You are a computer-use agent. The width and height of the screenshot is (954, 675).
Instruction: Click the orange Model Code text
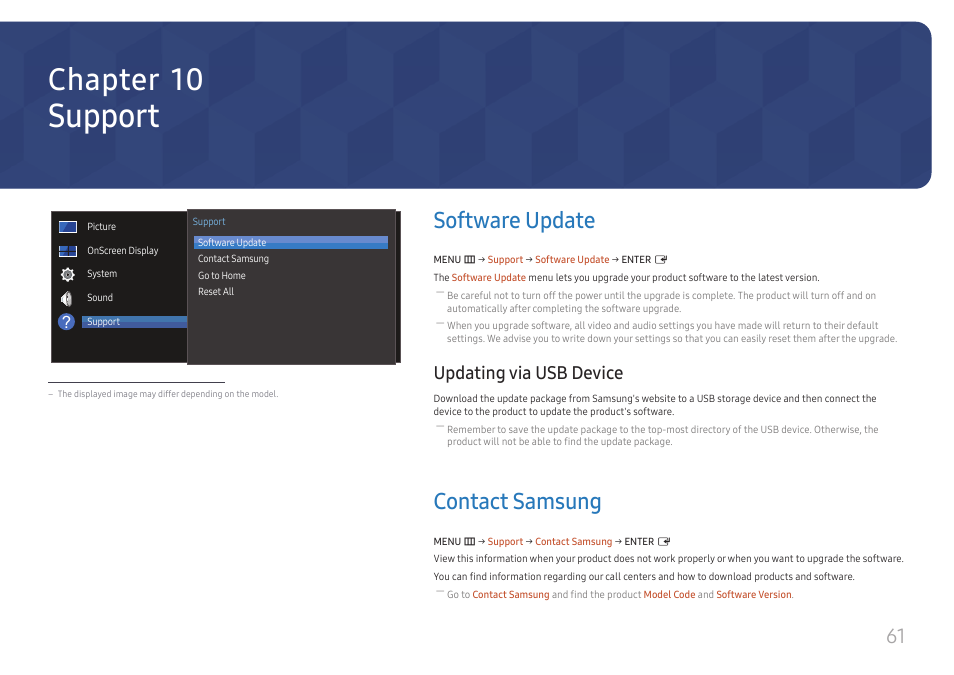tap(669, 595)
